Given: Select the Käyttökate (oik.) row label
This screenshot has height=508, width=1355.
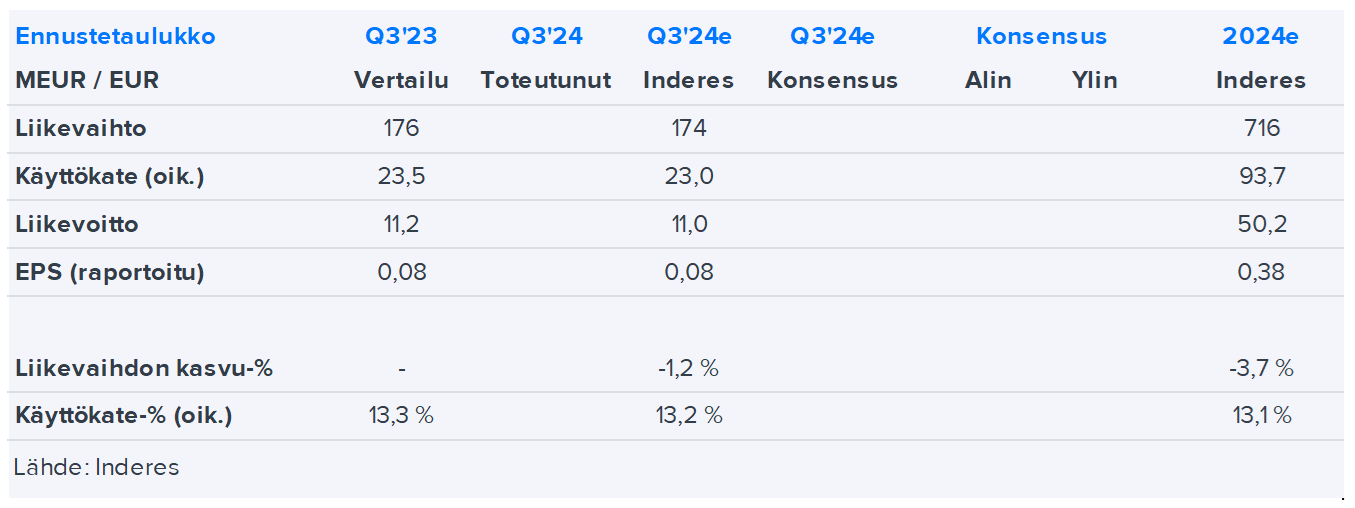Looking at the screenshot, I should pyautogui.click(x=110, y=177).
